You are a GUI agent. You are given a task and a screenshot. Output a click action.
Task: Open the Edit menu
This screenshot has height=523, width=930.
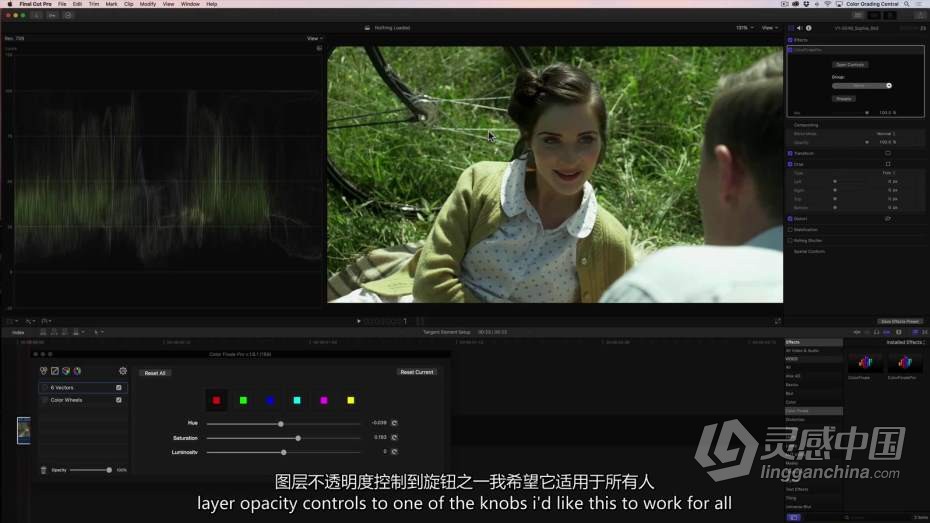[x=77, y=4]
